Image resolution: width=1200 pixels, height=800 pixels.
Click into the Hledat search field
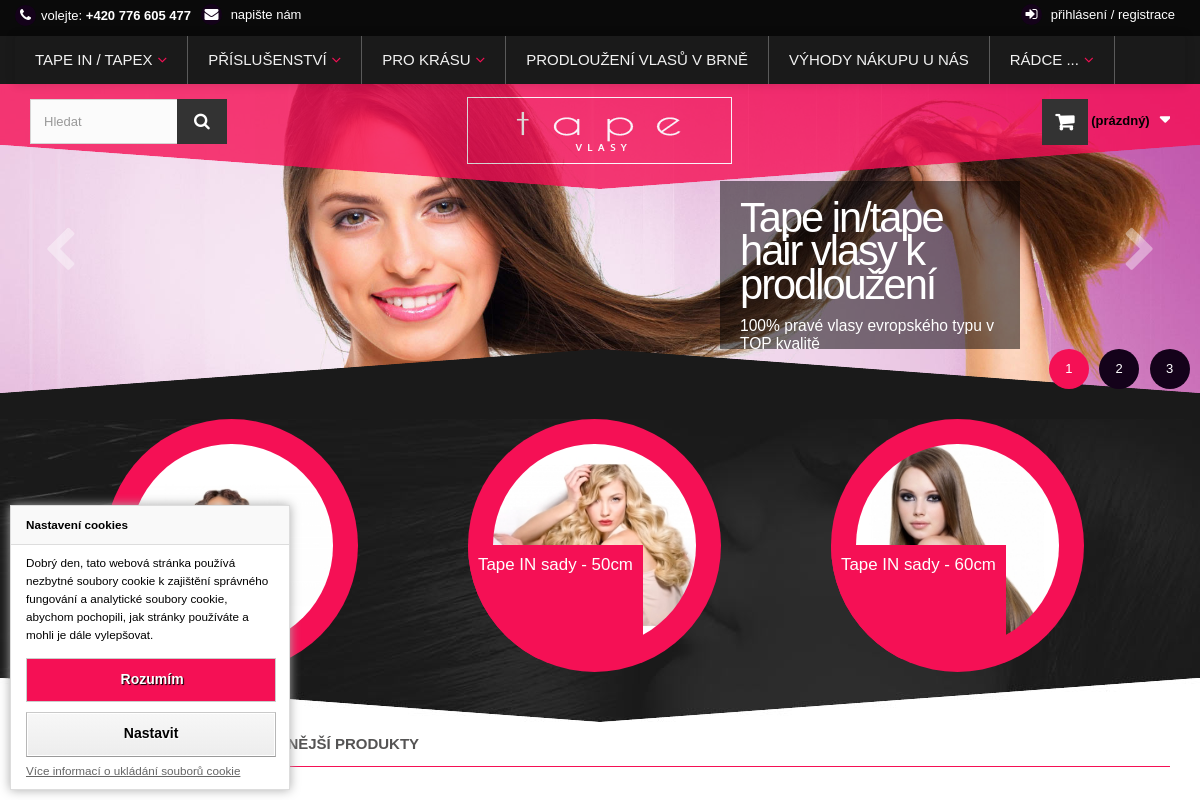coord(104,121)
